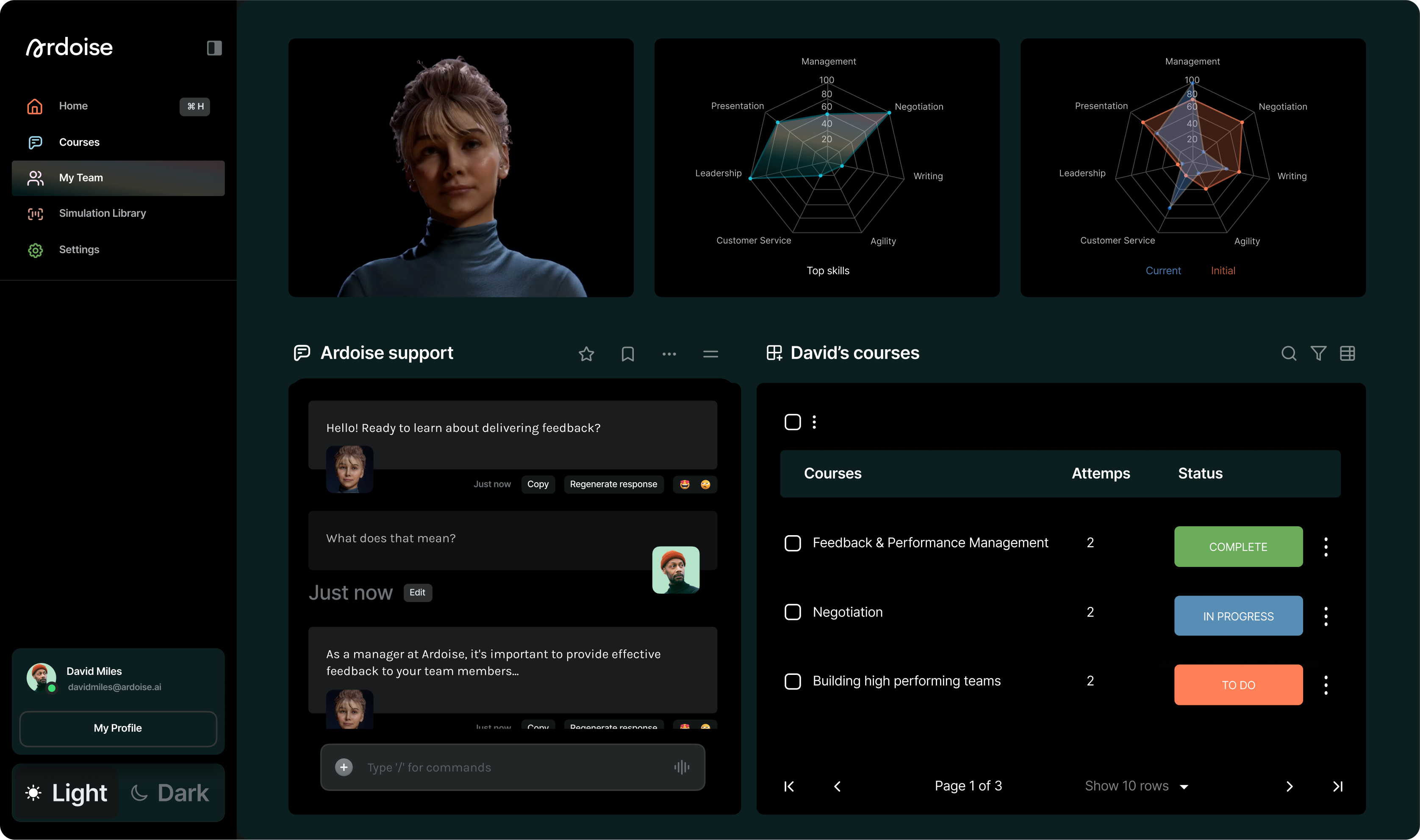Collapse the sidebar with the panel icon

coord(214,48)
